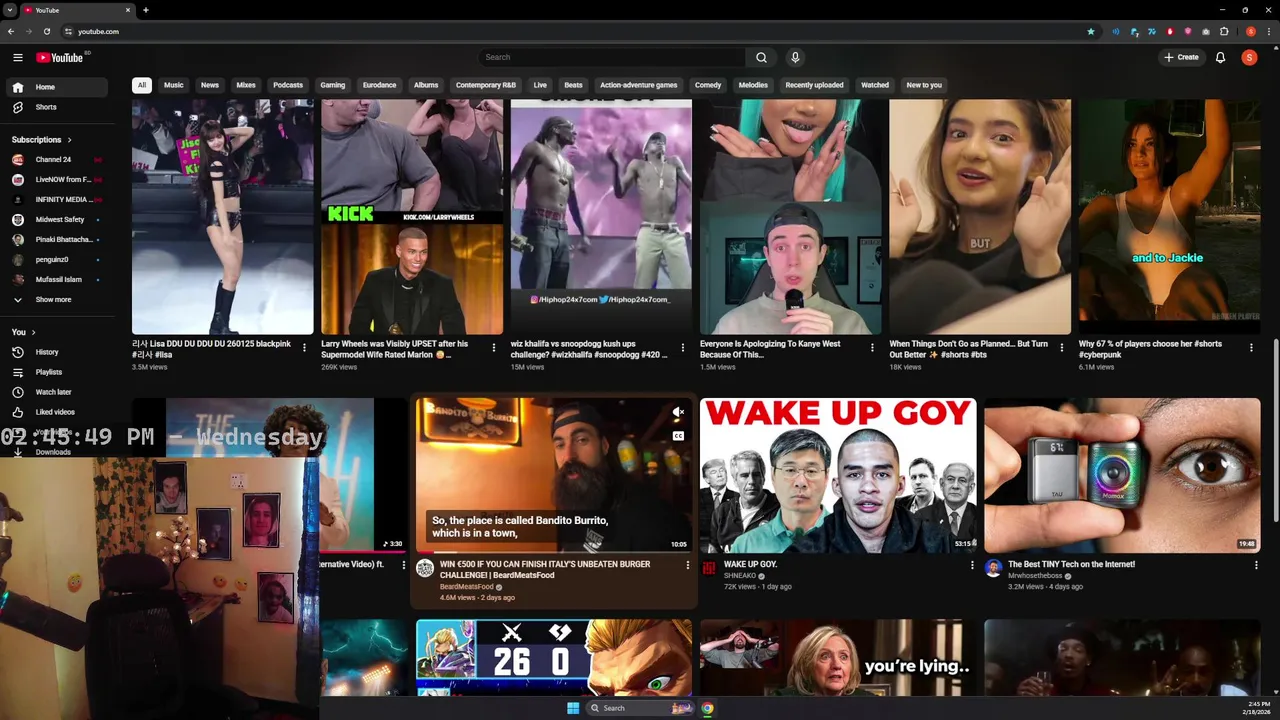Open more options for Lisa DDU DU short
1280x720 pixels.
coord(304,348)
